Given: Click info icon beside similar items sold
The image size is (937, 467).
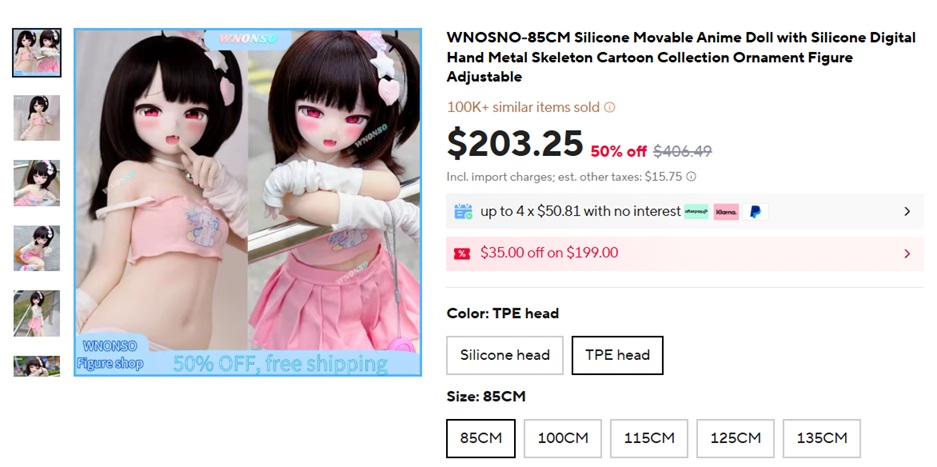Looking at the screenshot, I should (x=609, y=108).
